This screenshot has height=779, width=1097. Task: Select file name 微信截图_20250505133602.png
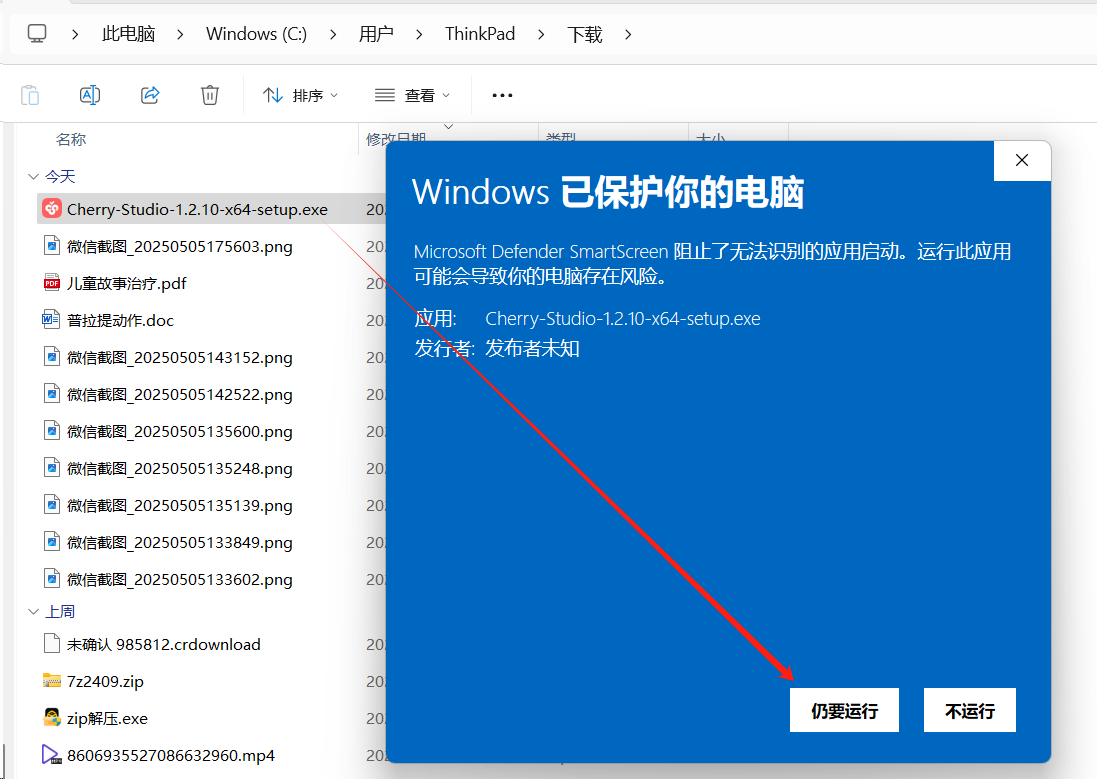tap(180, 580)
